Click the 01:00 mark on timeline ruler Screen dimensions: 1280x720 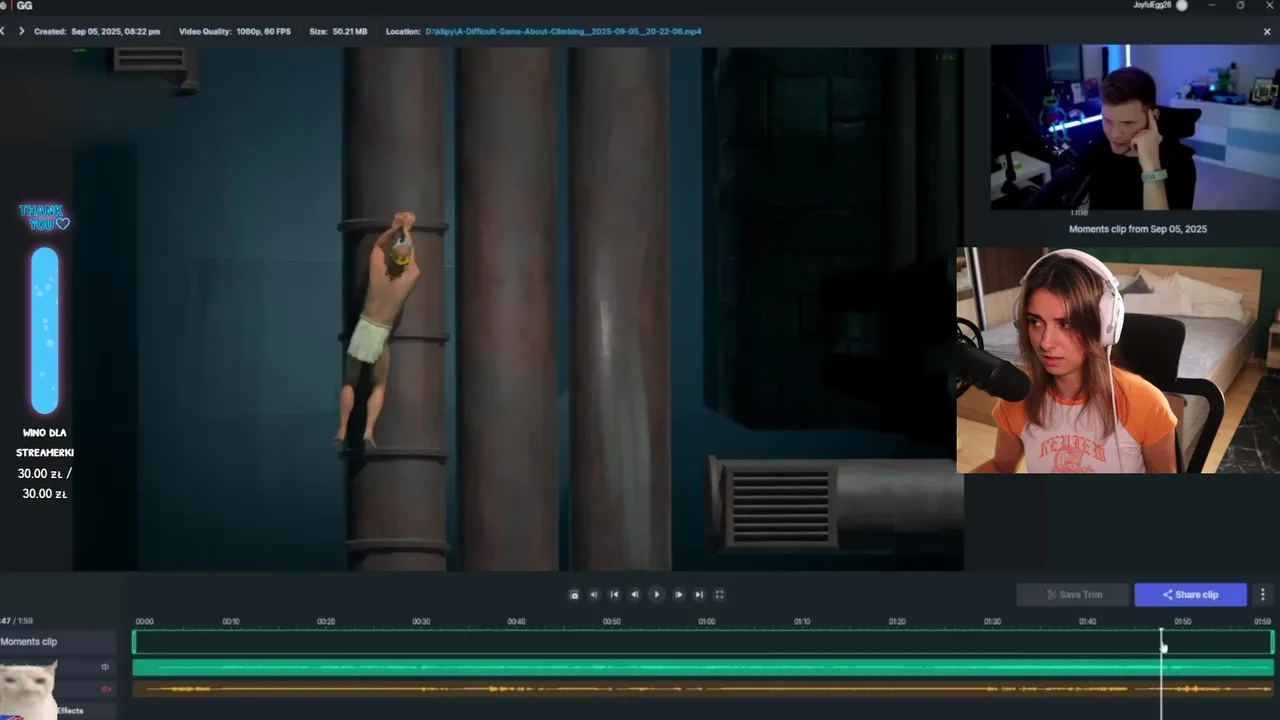coord(706,622)
